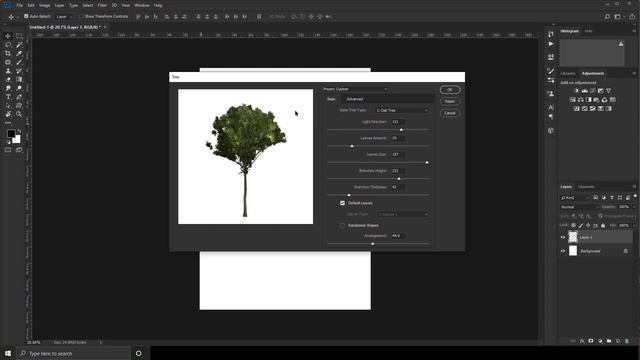Click the add layer style fx icon
The width and height of the screenshot is (640, 360).
point(582,341)
